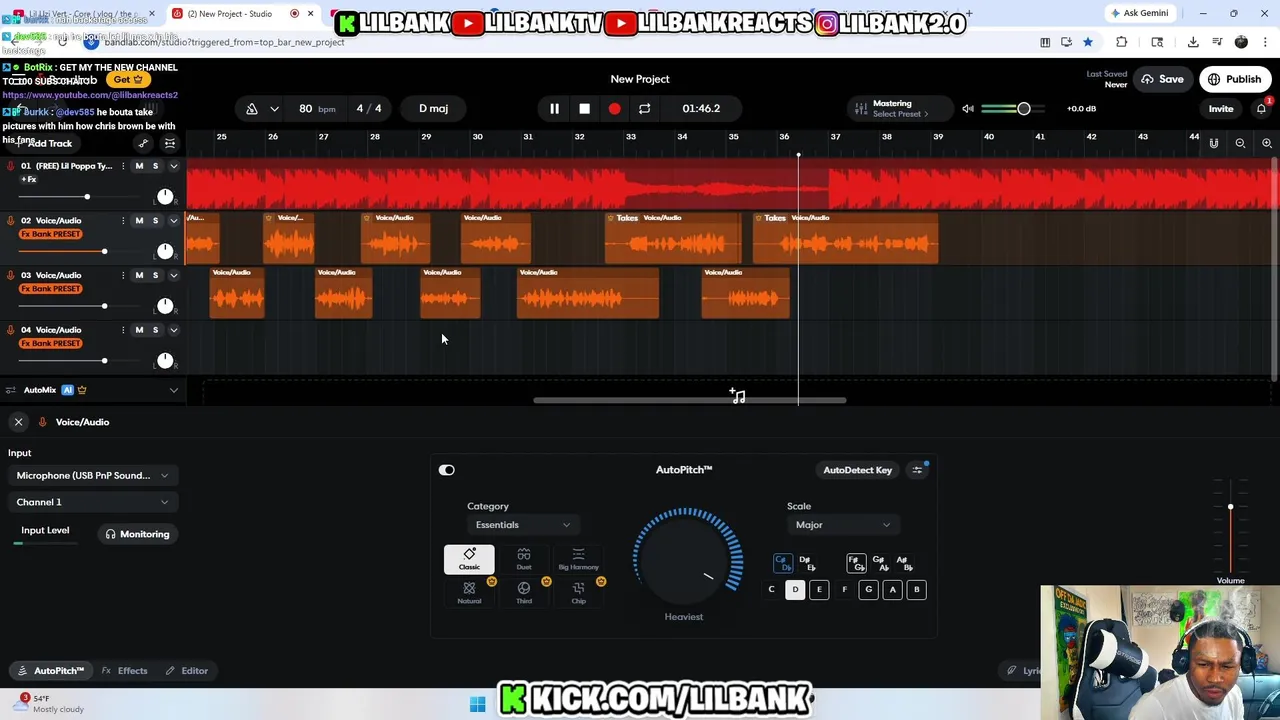
Task: Switch to the Effects tab
Action: pyautogui.click(x=125, y=671)
